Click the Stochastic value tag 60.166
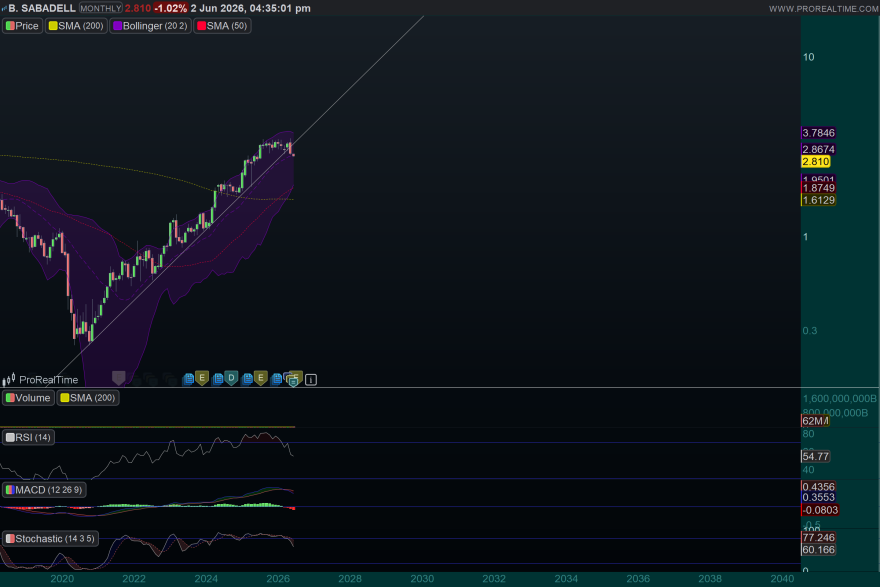The width and height of the screenshot is (880, 587). [818, 549]
